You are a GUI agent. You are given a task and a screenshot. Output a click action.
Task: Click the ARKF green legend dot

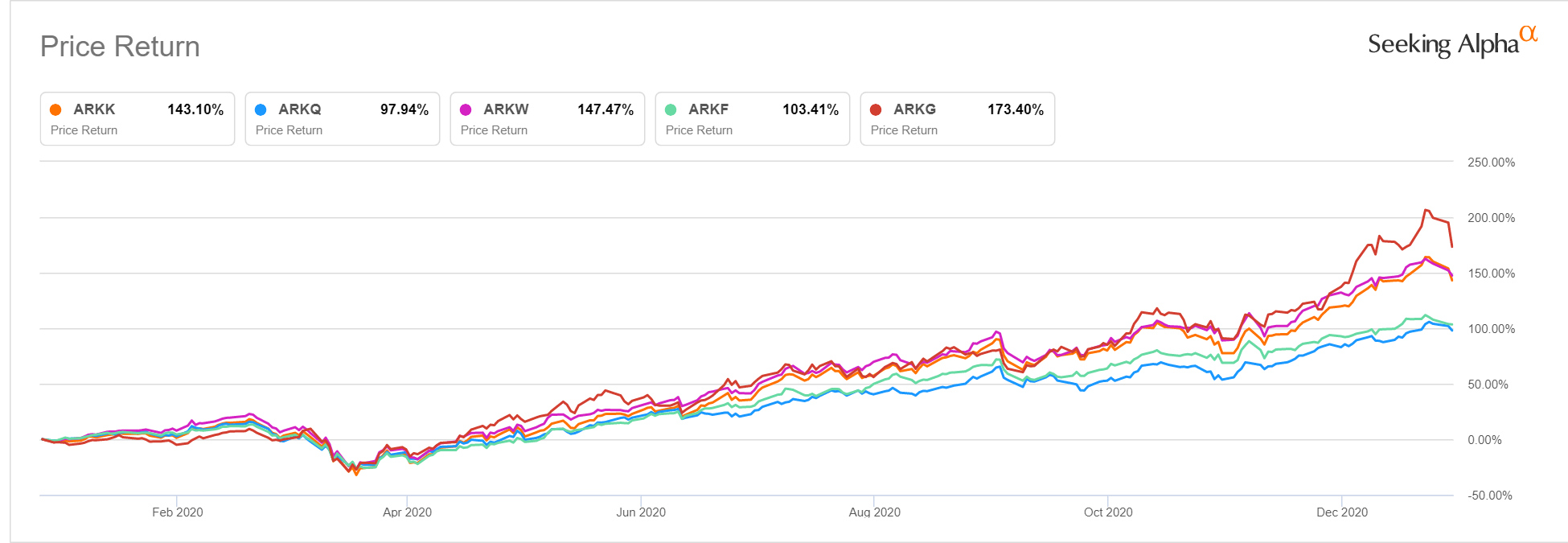(x=671, y=109)
